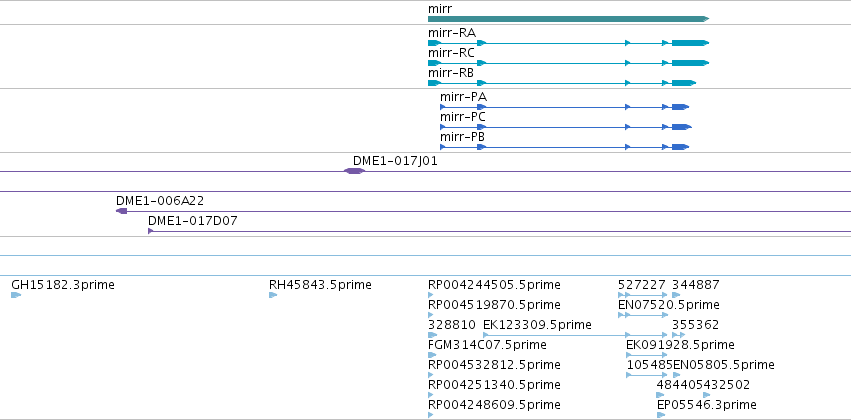Screen dimensions: 851x420
Task: Click the GH15182.3prime EST arrow
Action: pos(16,295)
